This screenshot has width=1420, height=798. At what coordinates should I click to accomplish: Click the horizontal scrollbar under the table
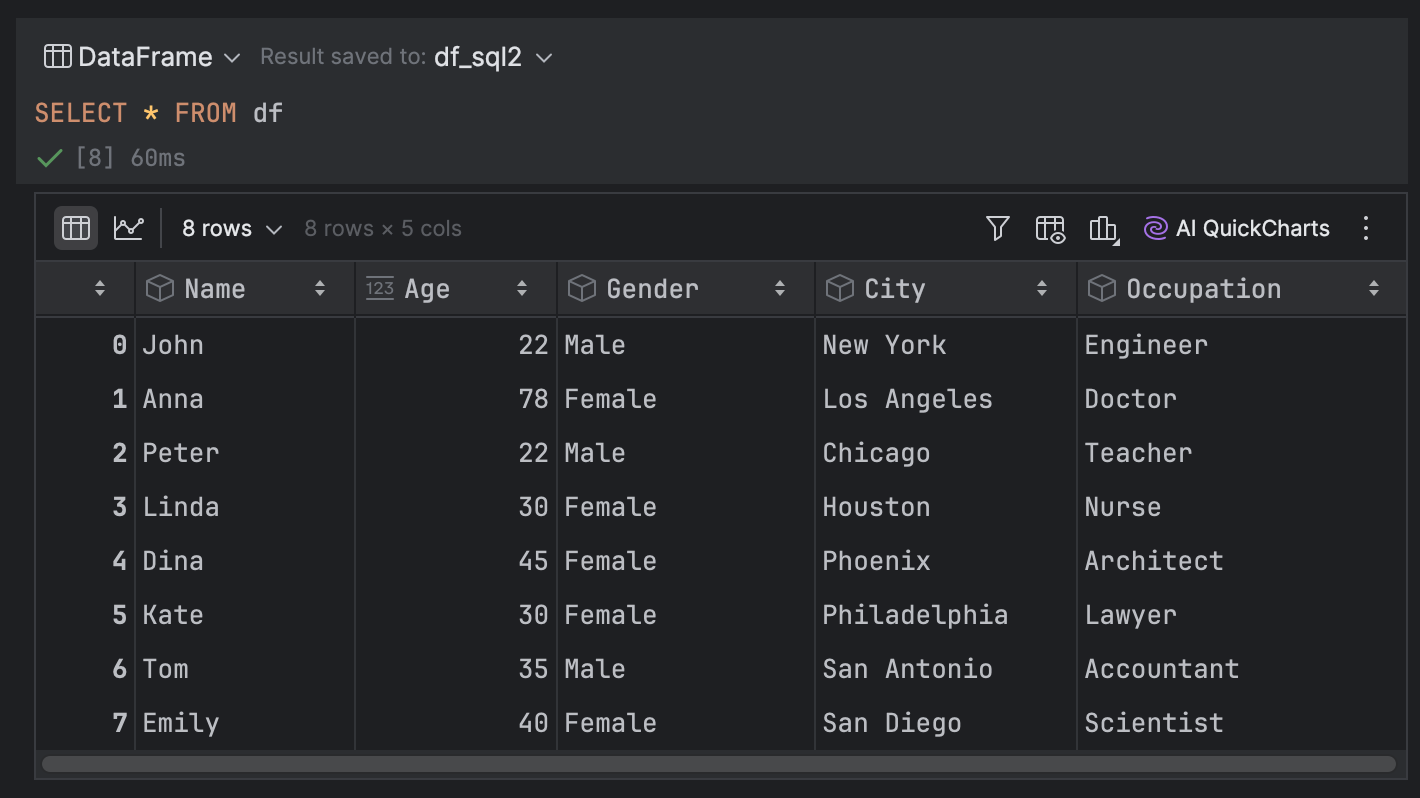click(x=718, y=764)
